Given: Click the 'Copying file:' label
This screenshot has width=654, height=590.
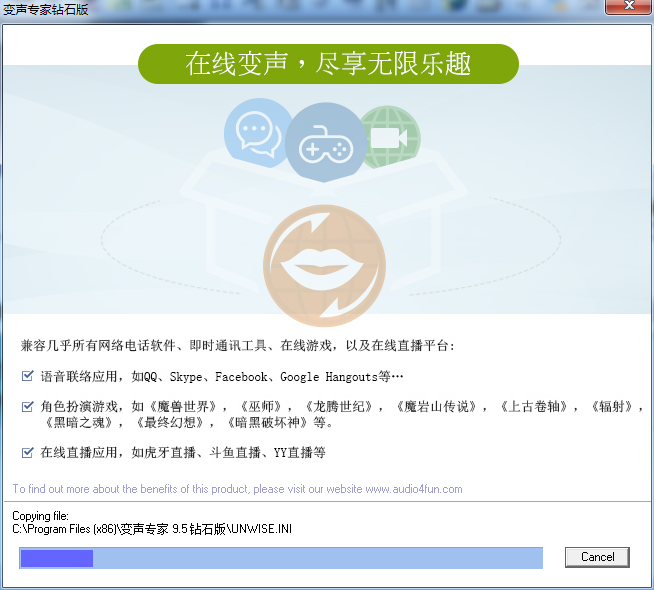Looking at the screenshot, I should click(x=40, y=516).
